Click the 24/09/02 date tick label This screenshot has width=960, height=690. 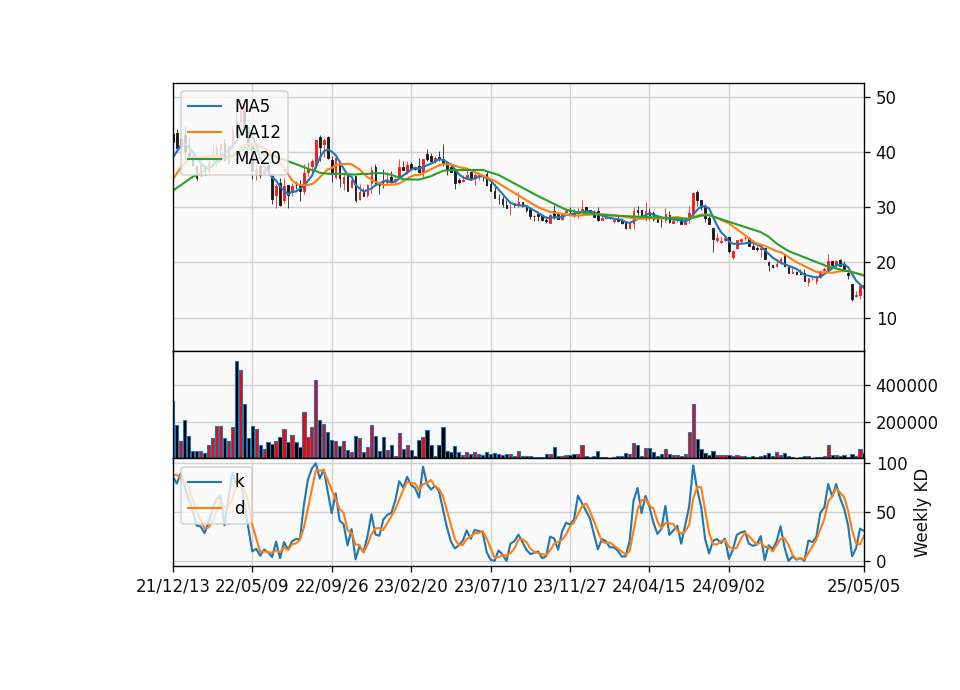[729, 586]
